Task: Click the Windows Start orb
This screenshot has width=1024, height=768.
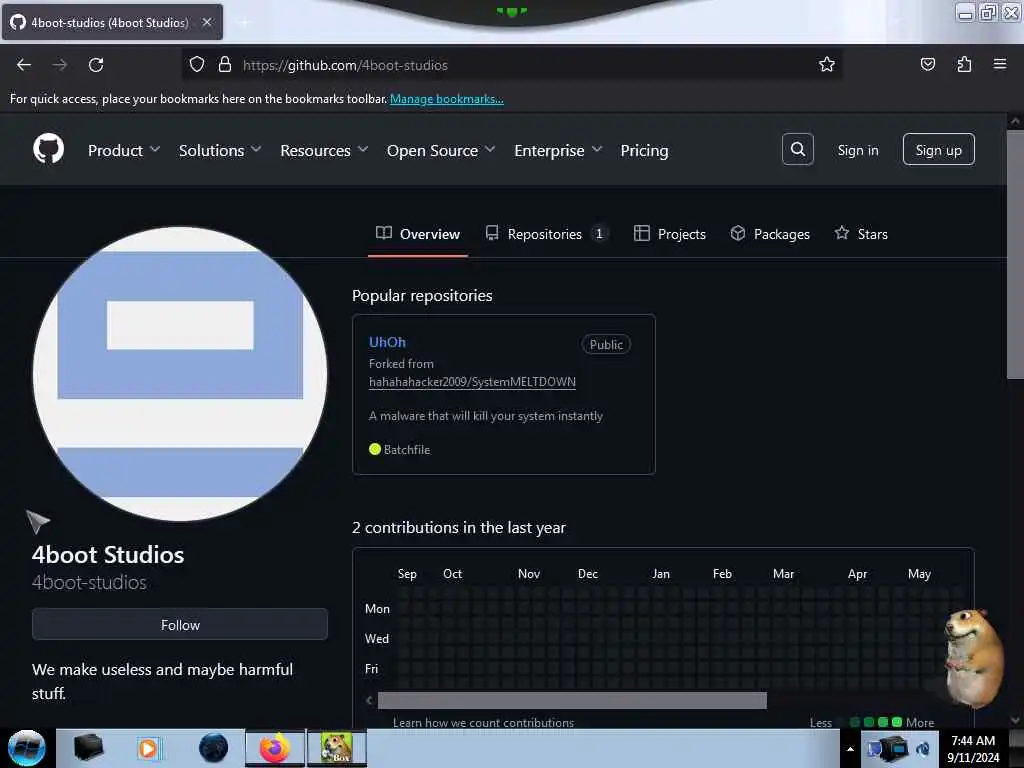Action: pyautogui.click(x=27, y=748)
